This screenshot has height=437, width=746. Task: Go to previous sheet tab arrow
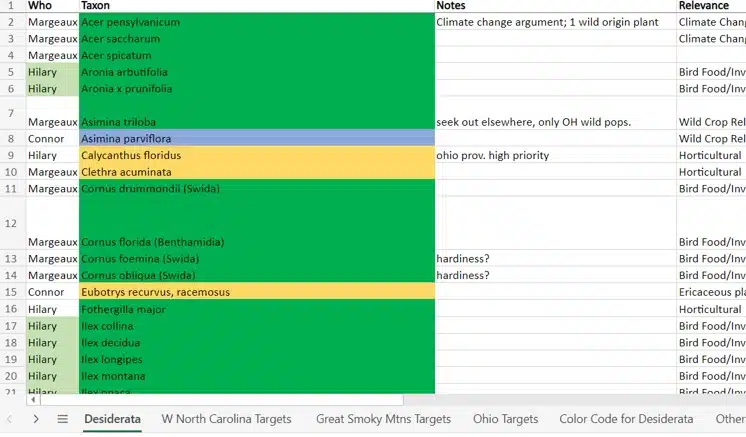[x=10, y=419]
